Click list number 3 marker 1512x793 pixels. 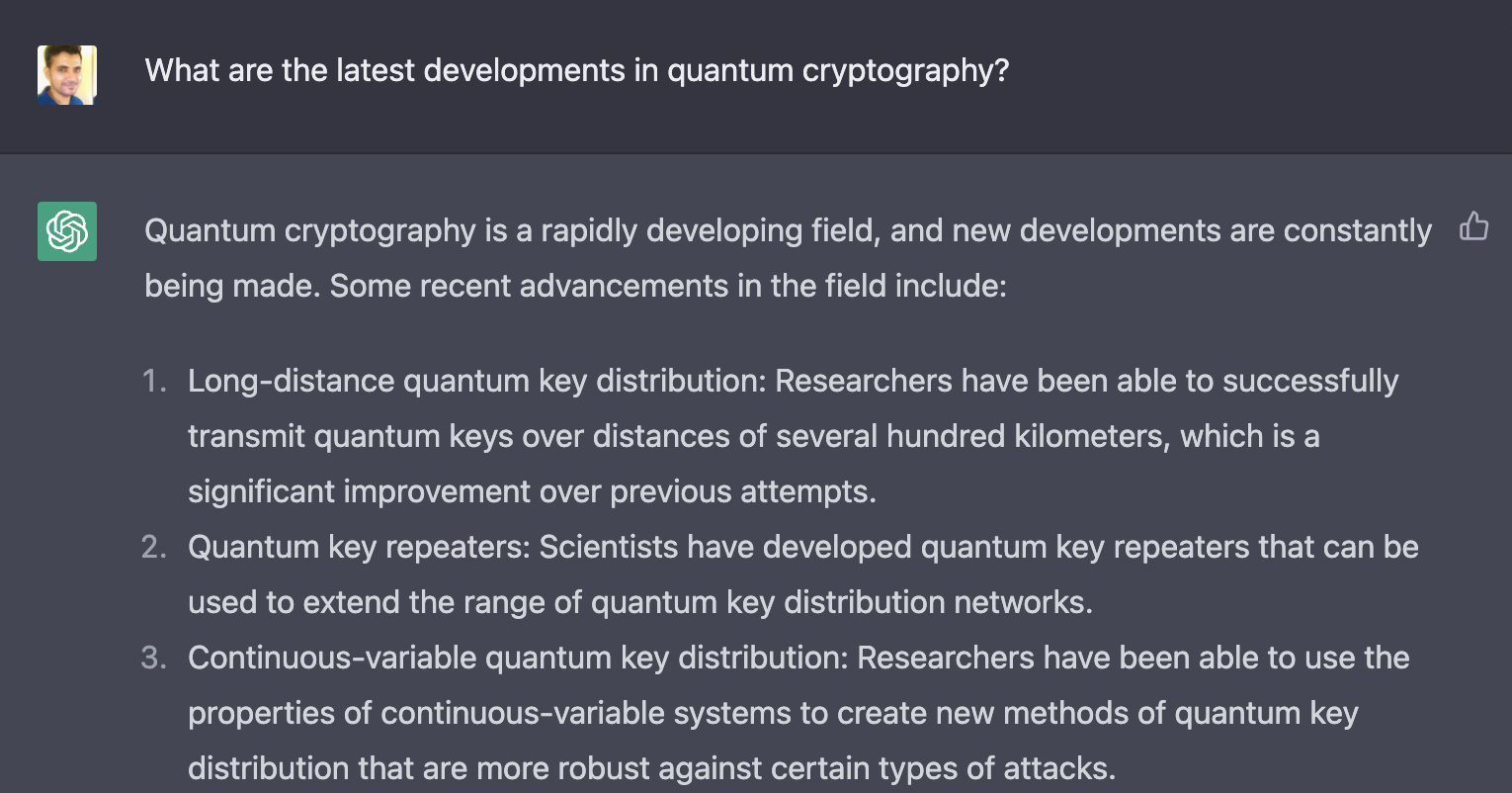(155, 659)
